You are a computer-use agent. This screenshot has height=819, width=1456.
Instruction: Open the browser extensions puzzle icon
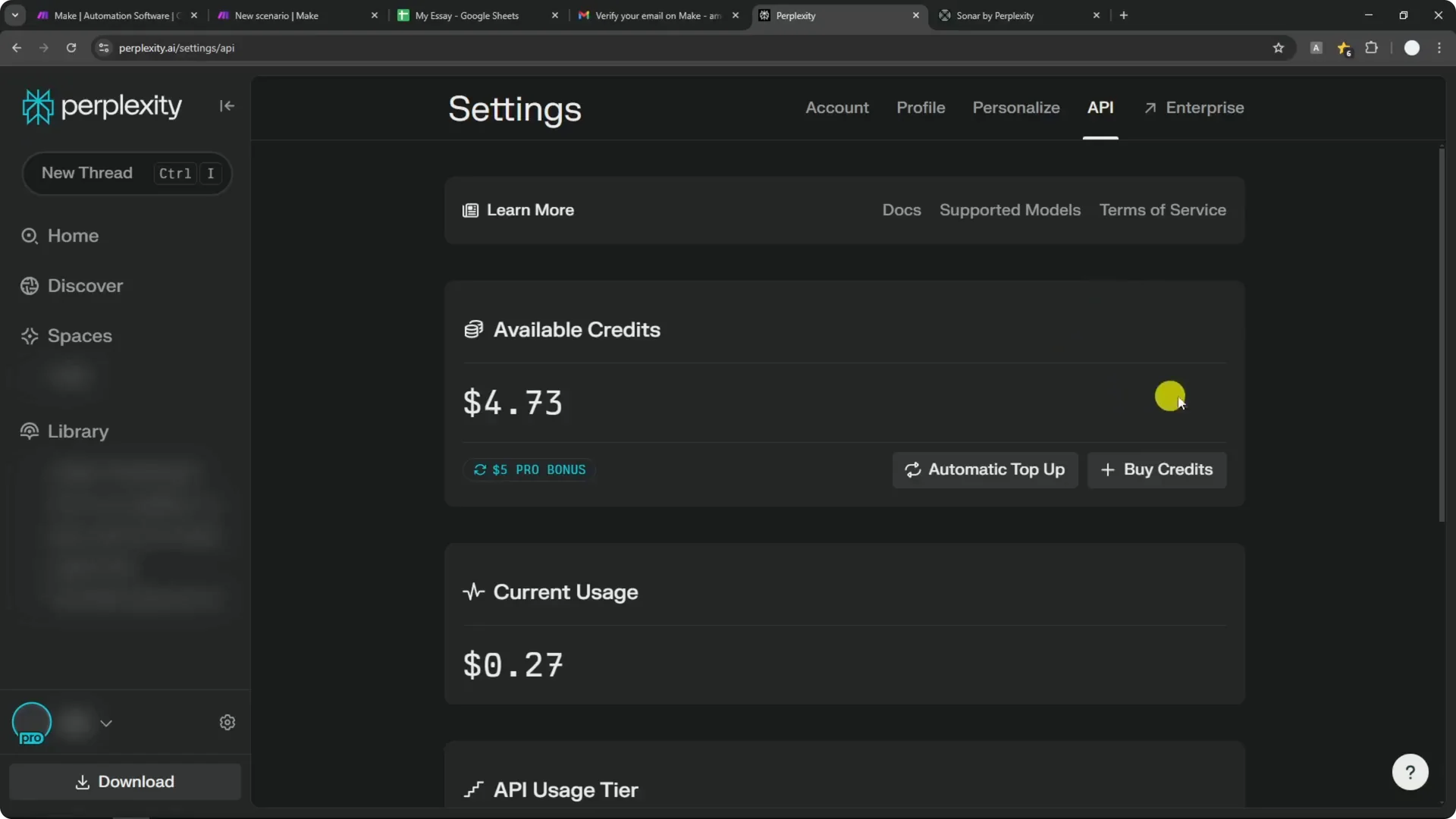click(x=1372, y=47)
